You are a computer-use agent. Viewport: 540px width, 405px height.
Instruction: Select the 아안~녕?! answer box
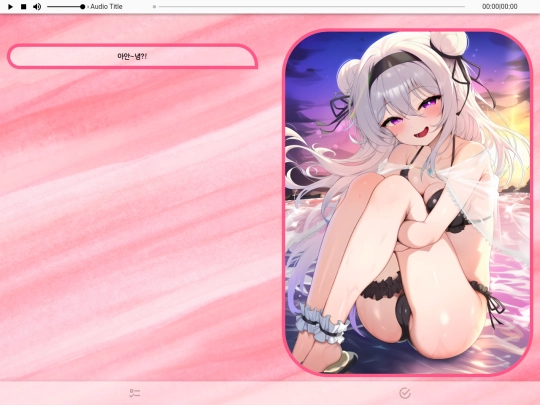click(x=132, y=56)
